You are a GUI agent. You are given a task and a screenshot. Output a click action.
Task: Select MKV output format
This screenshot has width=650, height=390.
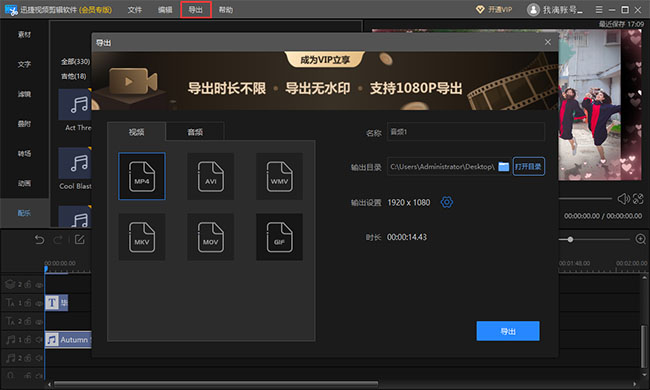[x=142, y=237]
